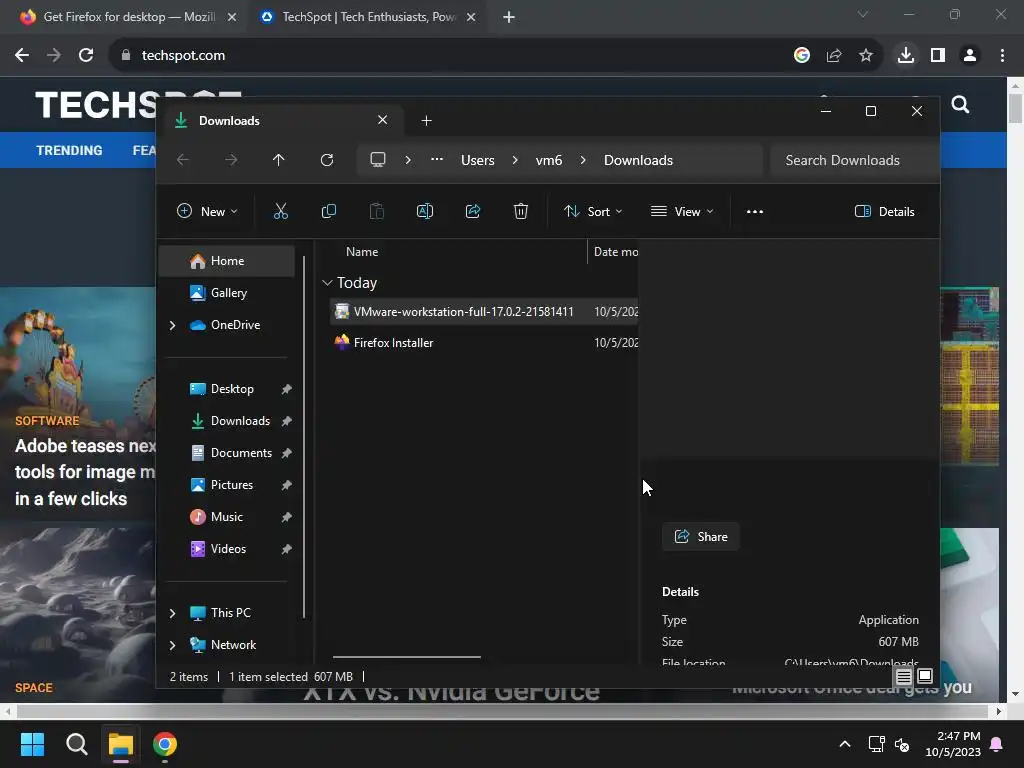Screen dimensions: 1024x768
Task: Click the TechSpot site search magnifier
Action: click(x=960, y=104)
